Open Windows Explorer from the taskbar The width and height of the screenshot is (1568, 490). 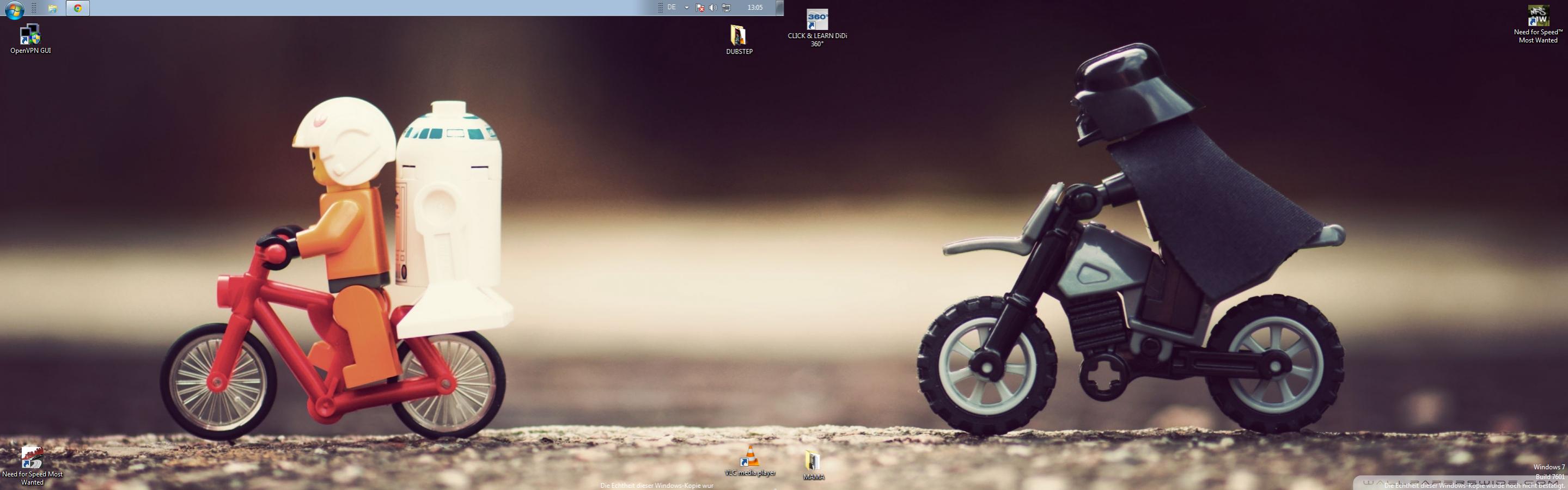53,9
